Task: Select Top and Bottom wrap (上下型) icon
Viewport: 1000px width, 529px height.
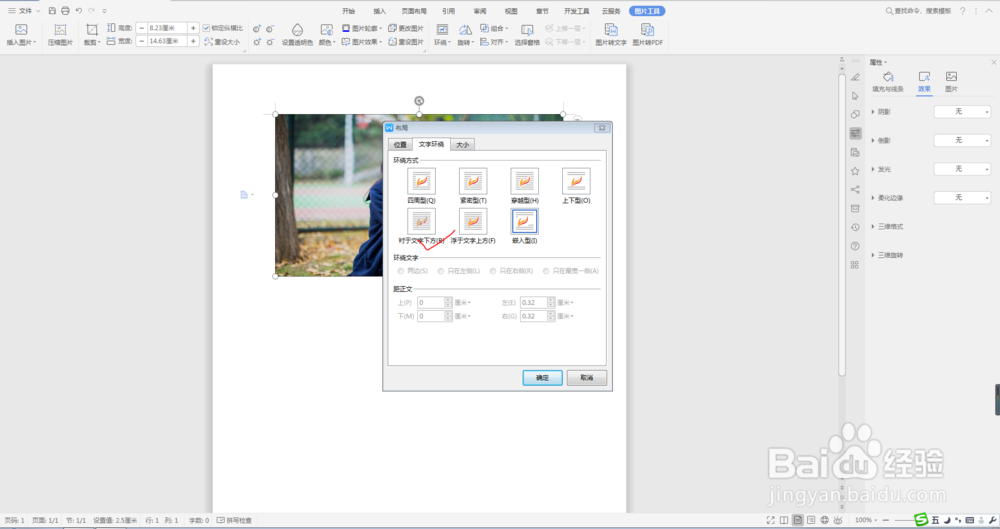Action: (x=576, y=181)
